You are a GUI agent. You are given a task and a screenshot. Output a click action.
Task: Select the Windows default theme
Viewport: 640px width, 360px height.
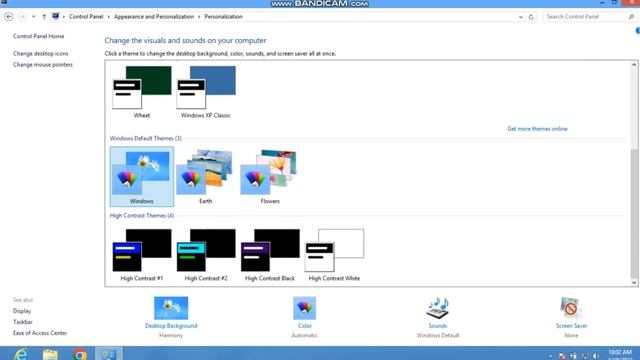(142, 177)
